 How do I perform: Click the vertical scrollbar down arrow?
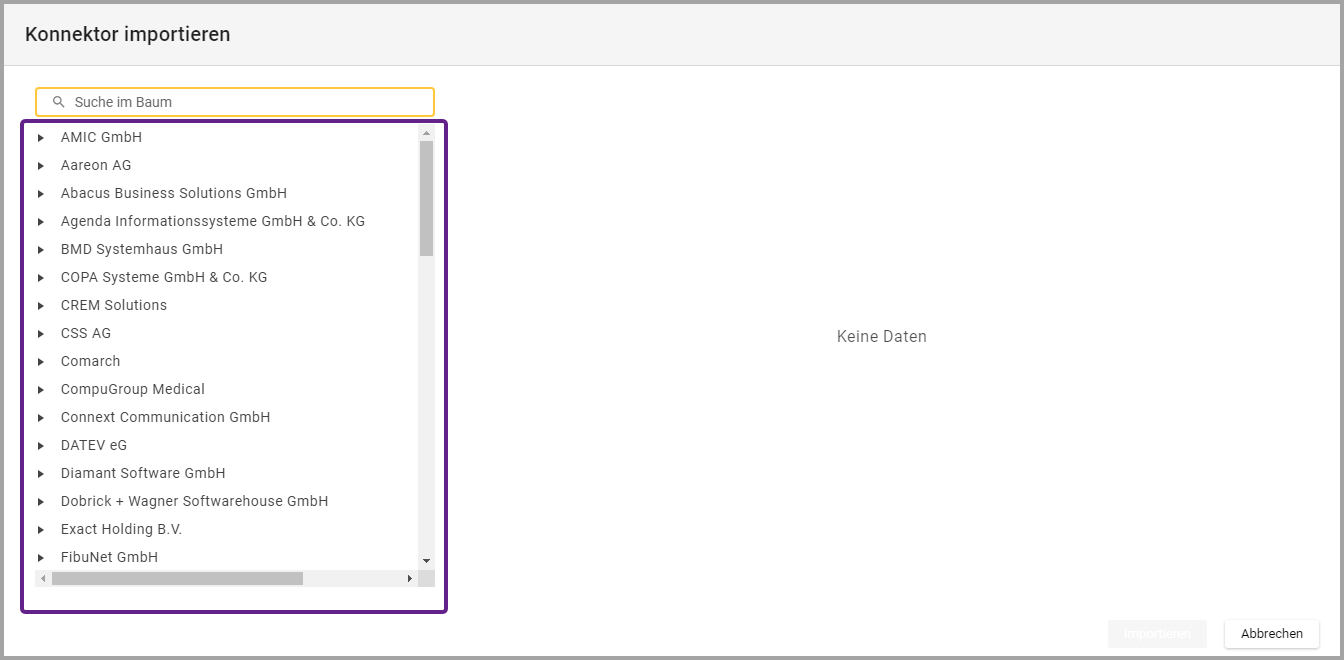click(x=426, y=561)
